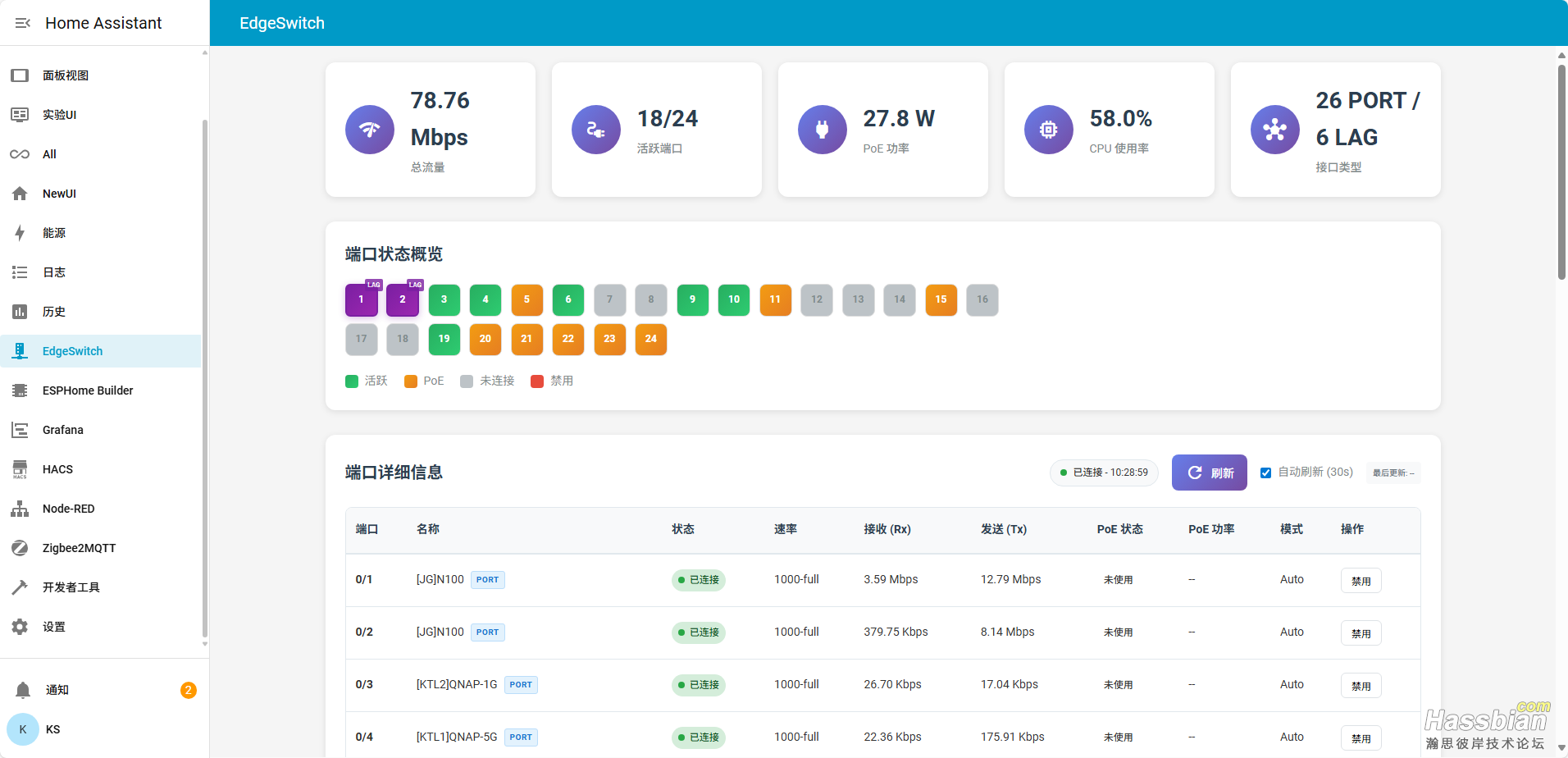
Task: Click the 总流量 wifi card icon
Action: tap(370, 130)
